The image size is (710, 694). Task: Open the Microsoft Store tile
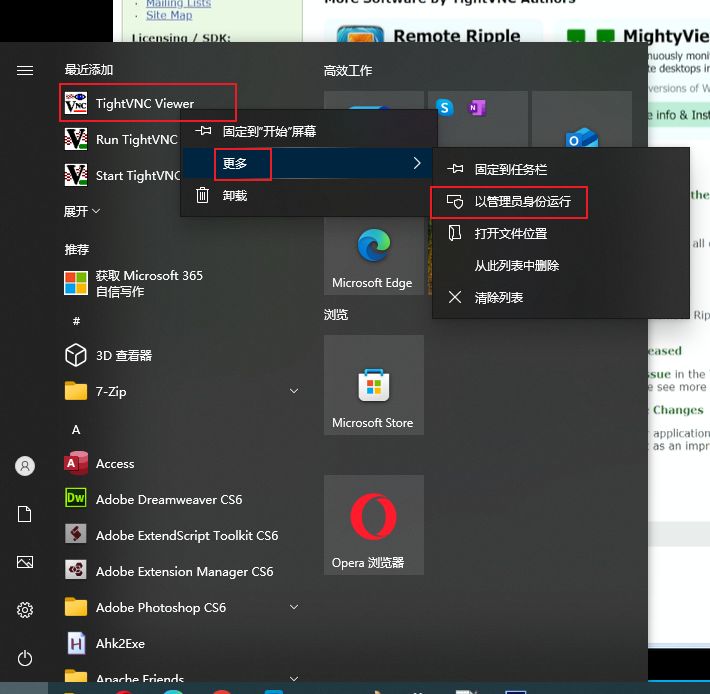coord(374,385)
